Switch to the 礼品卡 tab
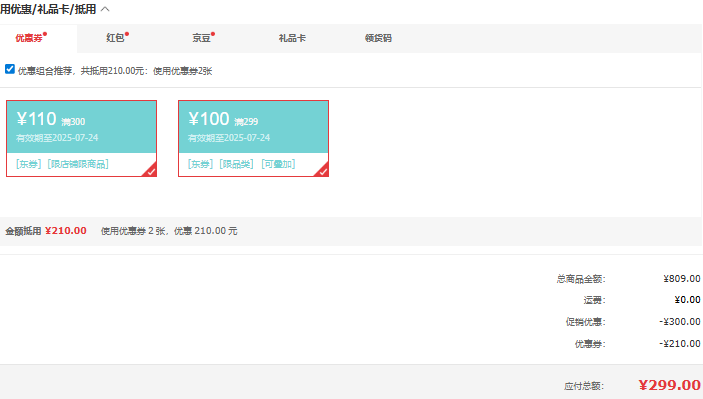The height and width of the screenshot is (399, 703). point(292,38)
